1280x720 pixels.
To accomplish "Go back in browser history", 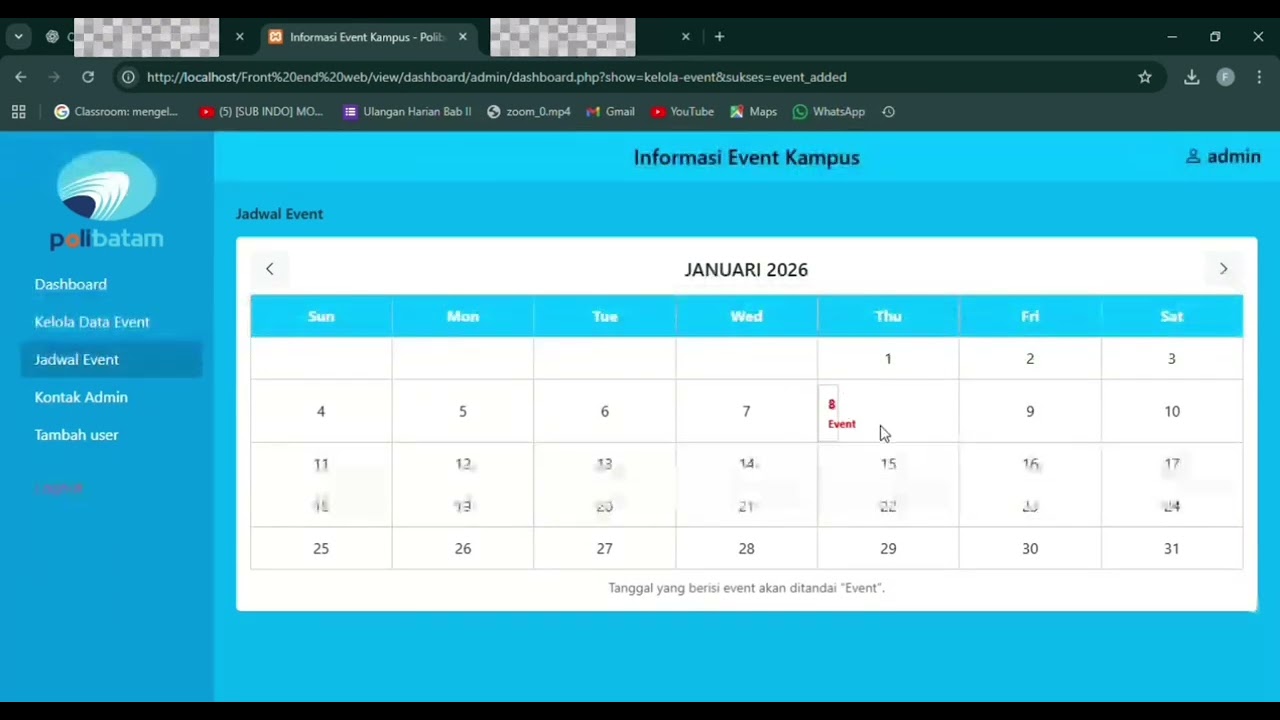I will point(21,77).
